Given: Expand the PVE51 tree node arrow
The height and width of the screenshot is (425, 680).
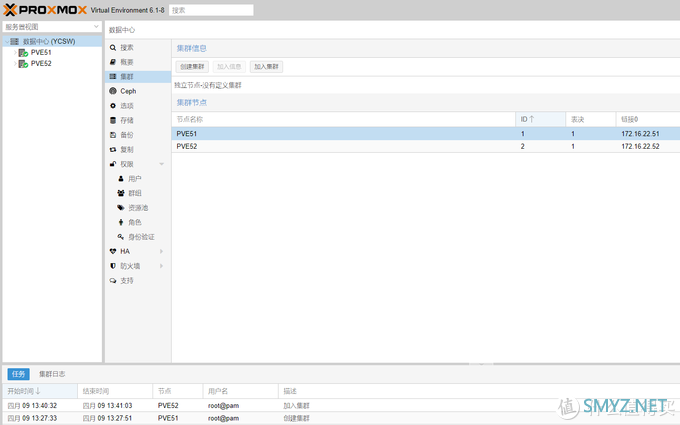Looking at the screenshot, I should 15,52.
